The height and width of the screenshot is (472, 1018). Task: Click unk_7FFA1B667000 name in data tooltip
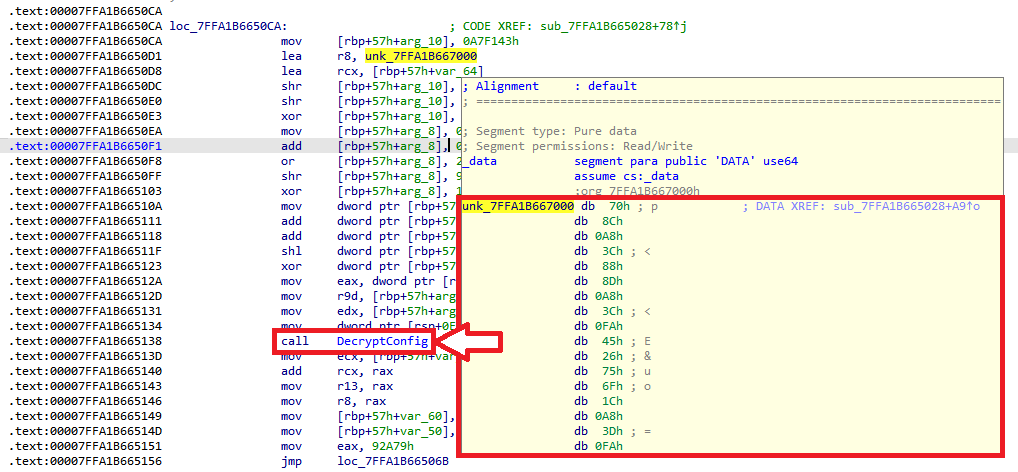[x=517, y=207]
